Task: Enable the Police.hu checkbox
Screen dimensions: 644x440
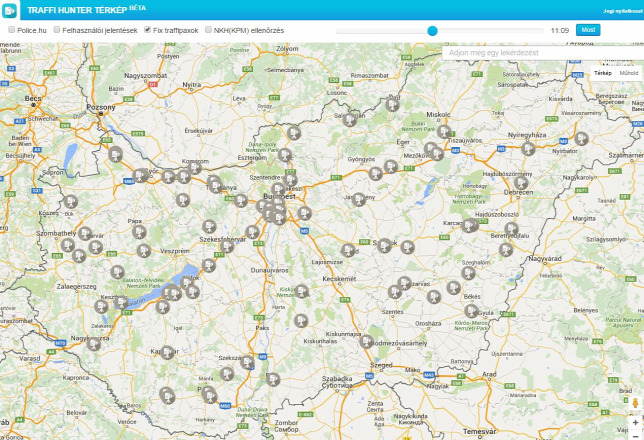Action: 12,30
